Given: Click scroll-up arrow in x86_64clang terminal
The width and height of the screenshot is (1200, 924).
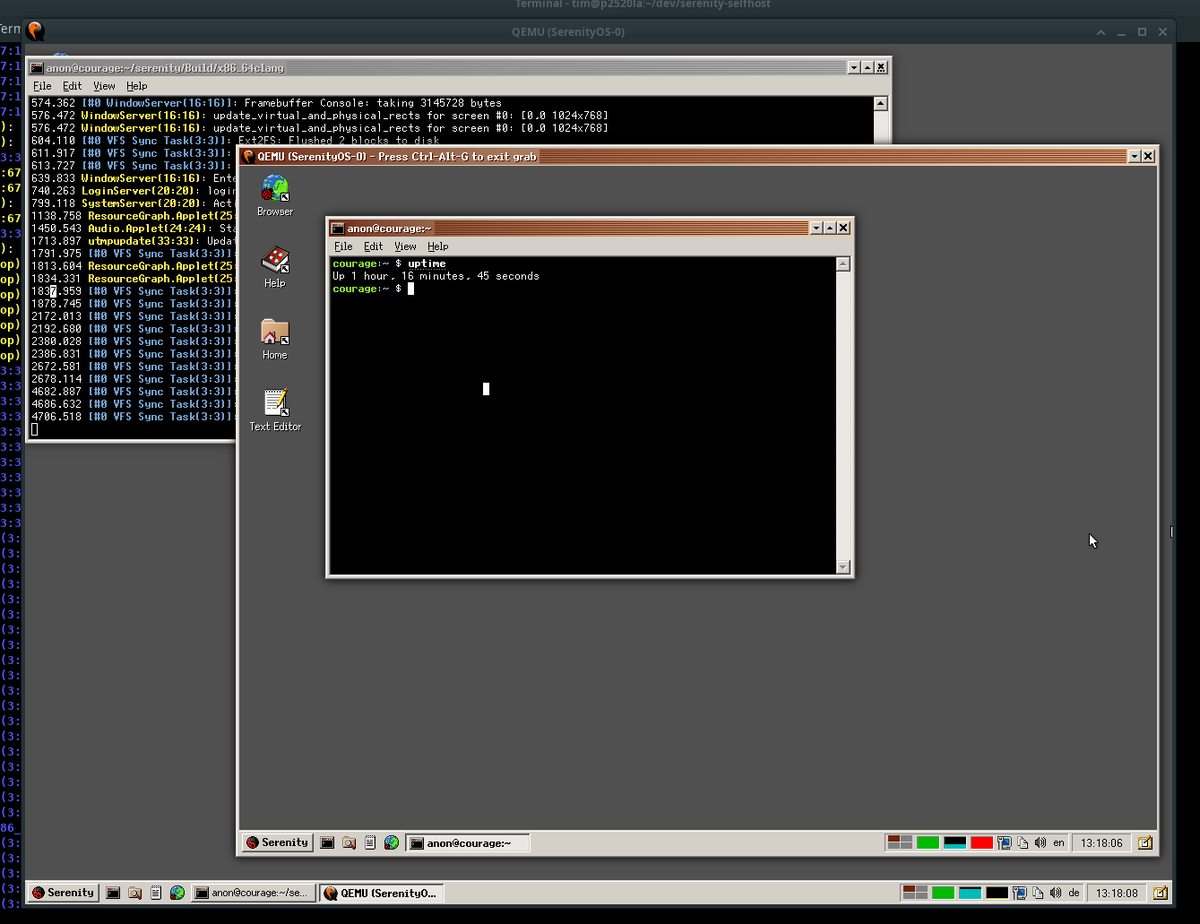Looking at the screenshot, I should (880, 103).
